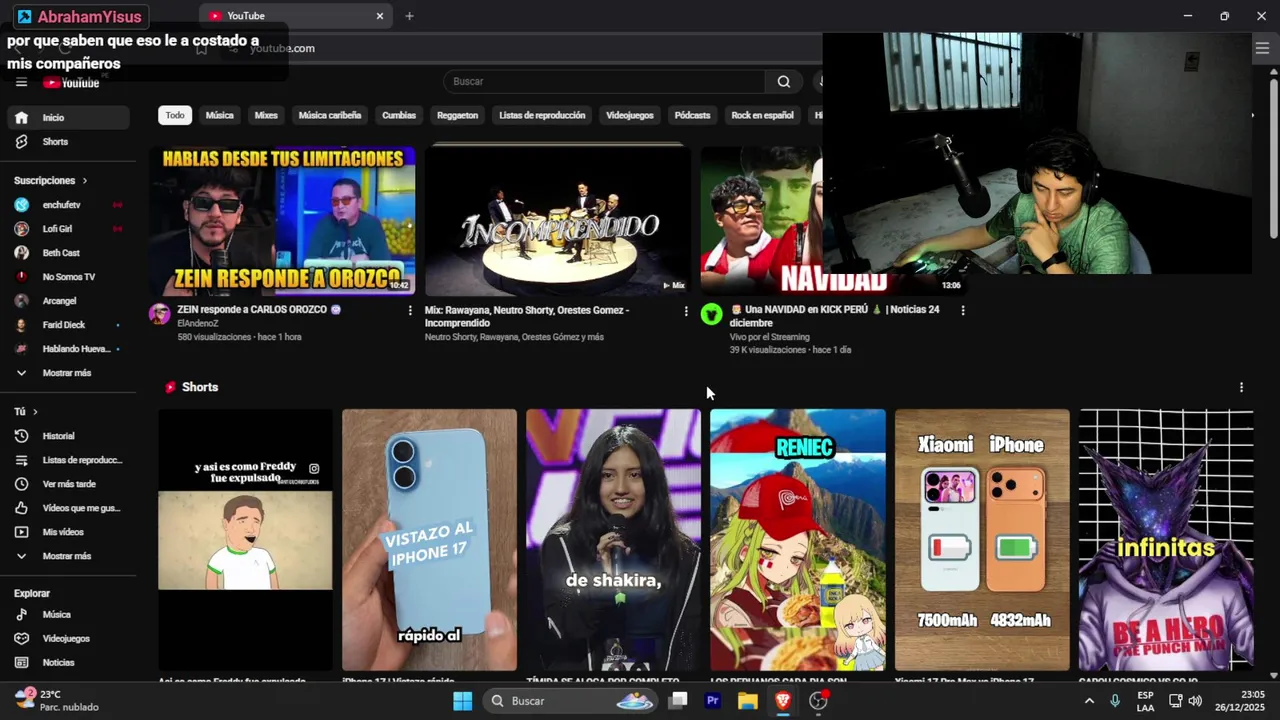Select the Reggaeton filter chip

coord(458,115)
